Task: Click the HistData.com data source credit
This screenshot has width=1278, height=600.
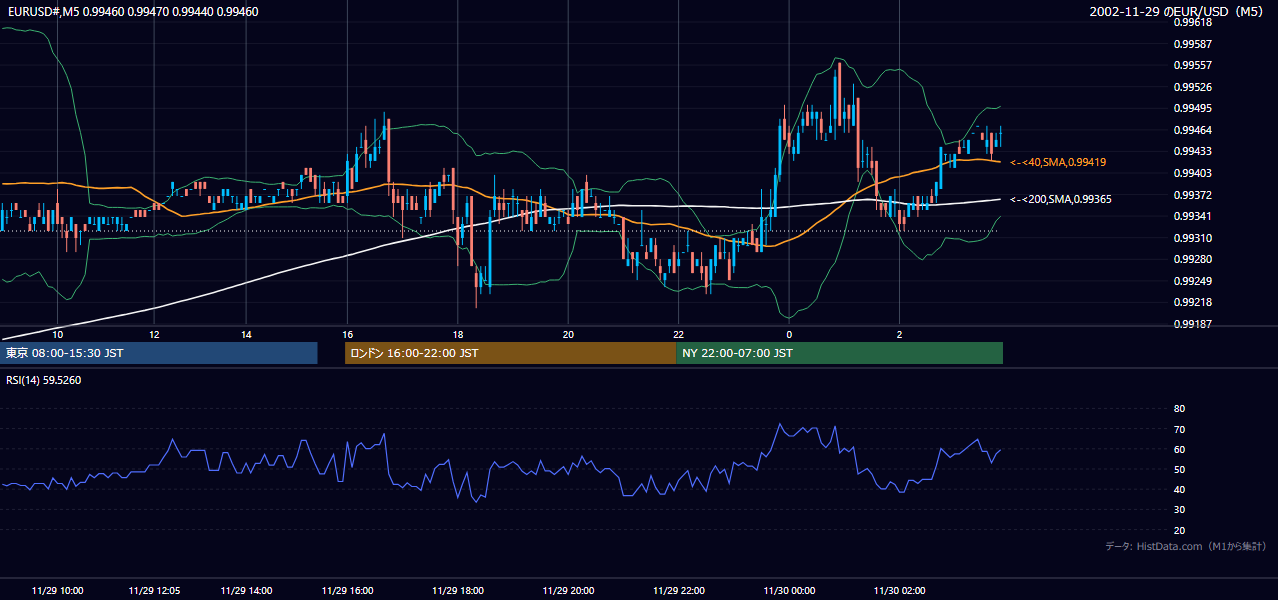Action: (1186, 546)
